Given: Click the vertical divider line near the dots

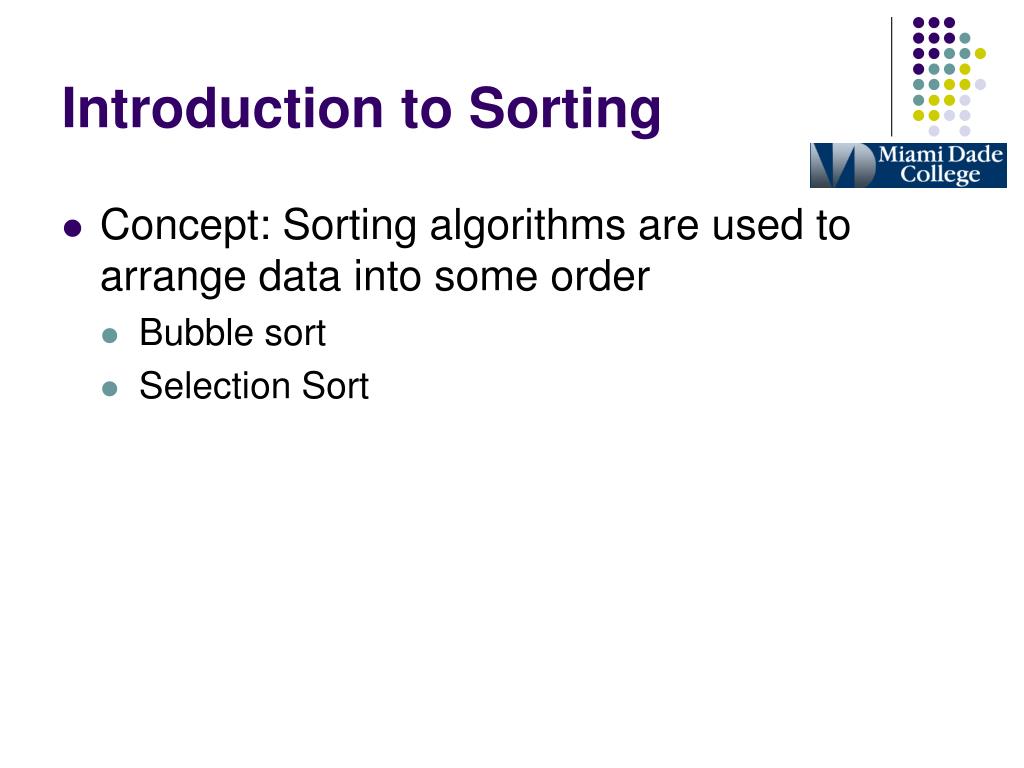Looking at the screenshot, I should 891,76.
